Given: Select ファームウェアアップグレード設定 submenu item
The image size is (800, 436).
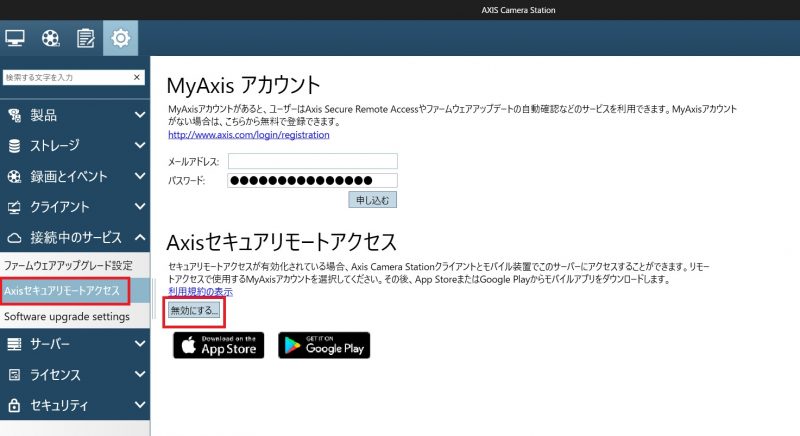Looking at the screenshot, I should coord(75,265).
